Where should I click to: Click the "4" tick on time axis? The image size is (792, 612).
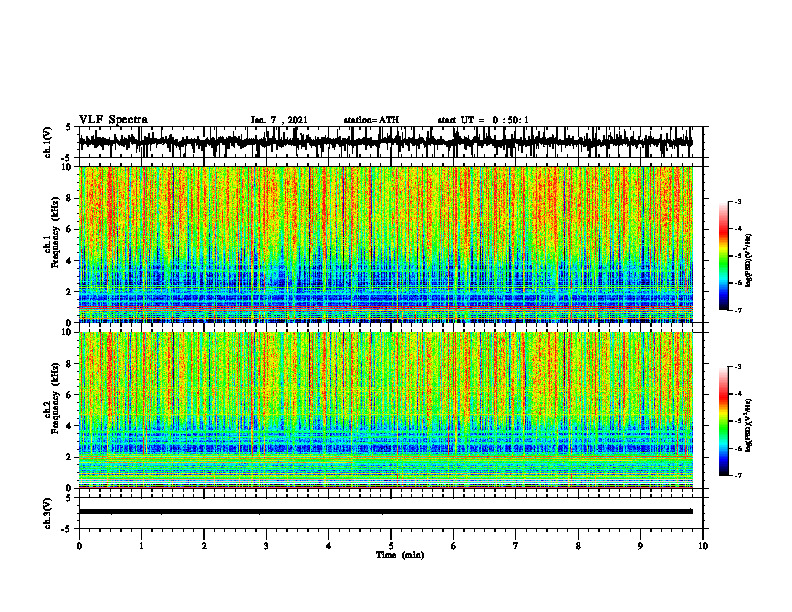pyautogui.click(x=329, y=546)
